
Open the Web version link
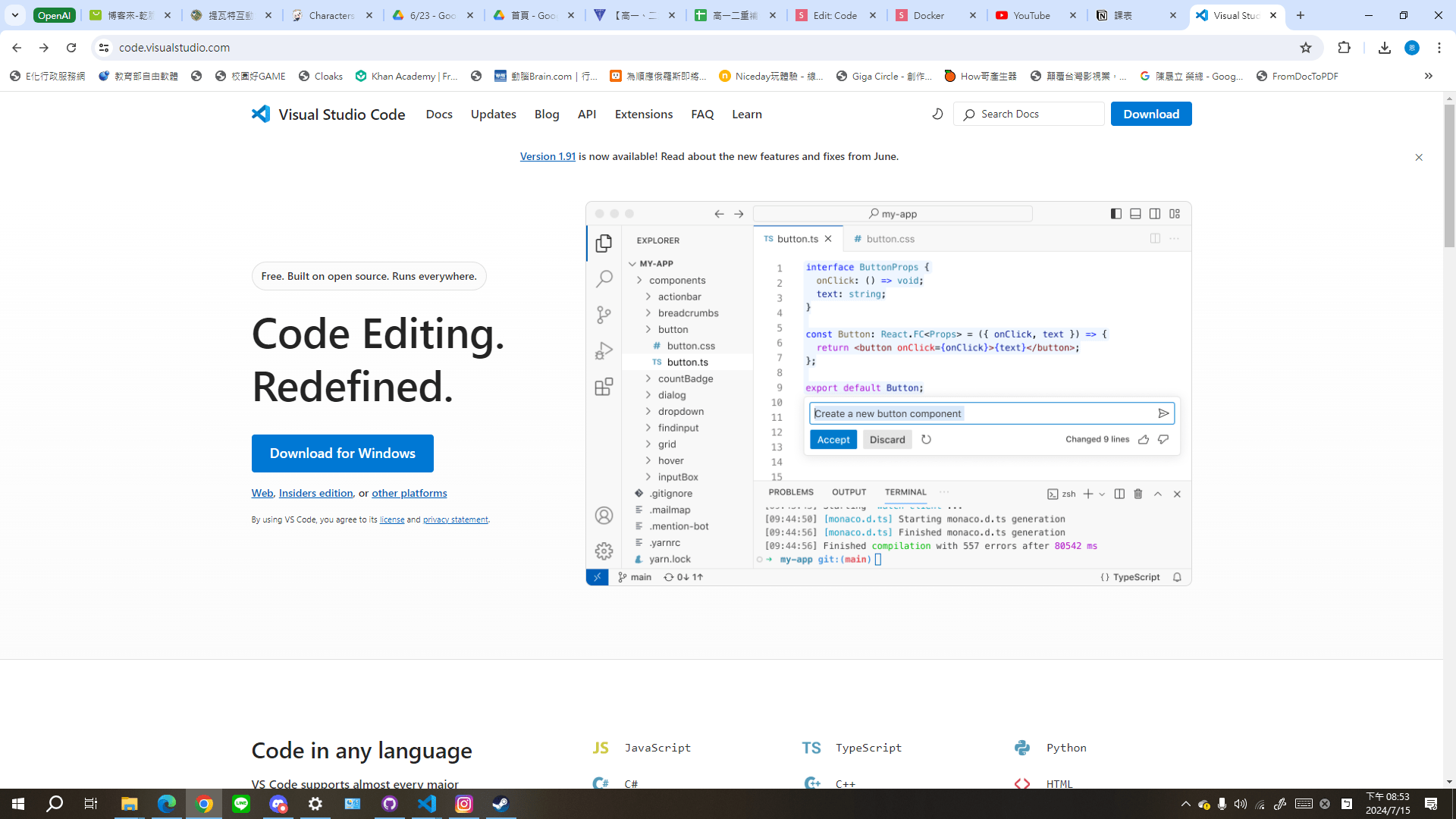(x=262, y=493)
